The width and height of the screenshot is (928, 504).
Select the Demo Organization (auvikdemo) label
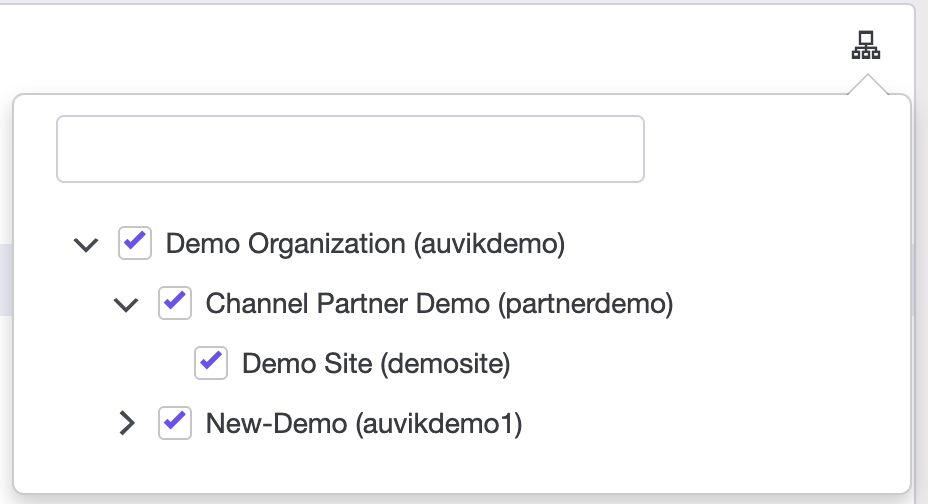pos(365,244)
